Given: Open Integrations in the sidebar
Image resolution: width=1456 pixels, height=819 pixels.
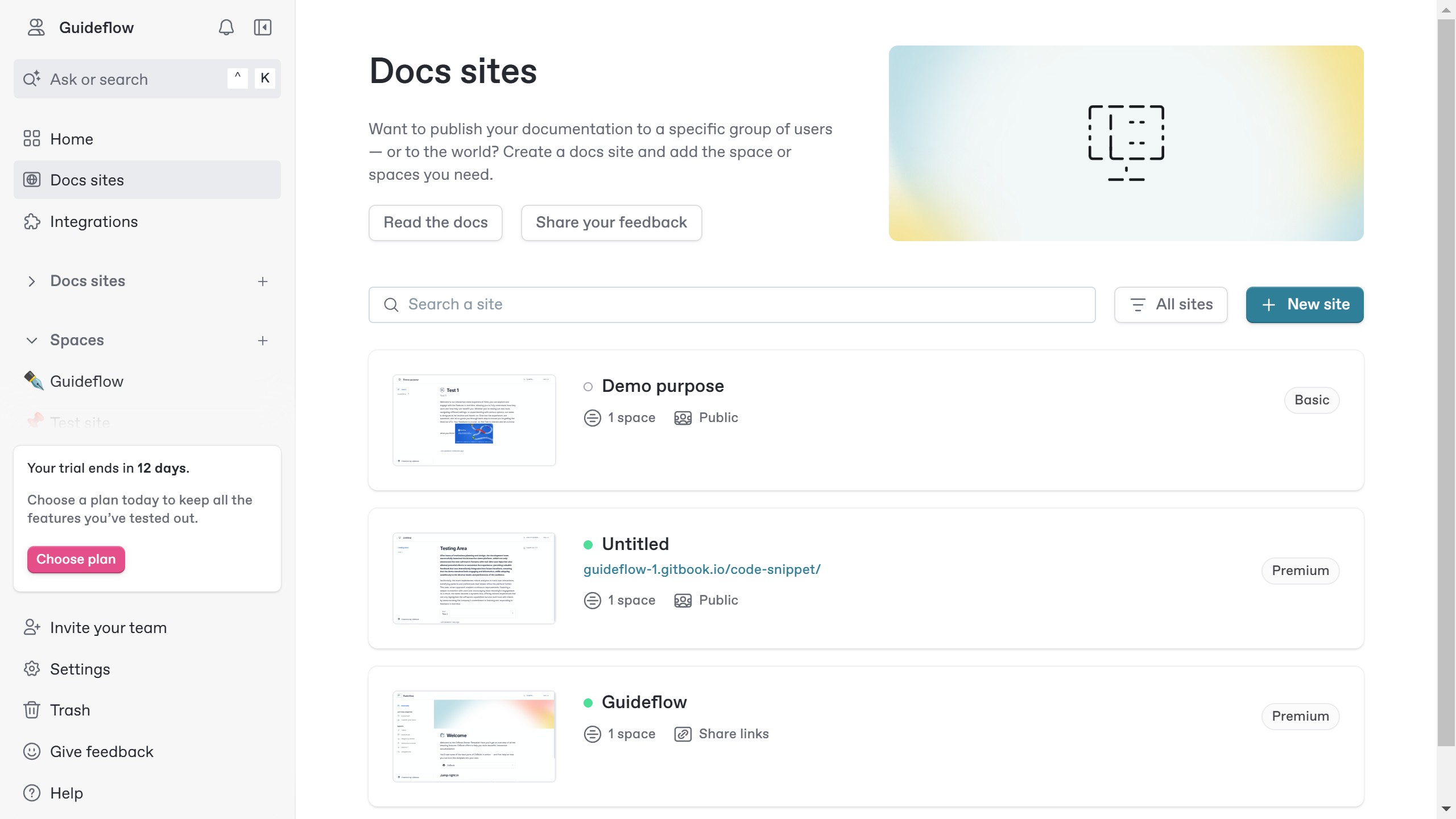Looking at the screenshot, I should 147,221.
